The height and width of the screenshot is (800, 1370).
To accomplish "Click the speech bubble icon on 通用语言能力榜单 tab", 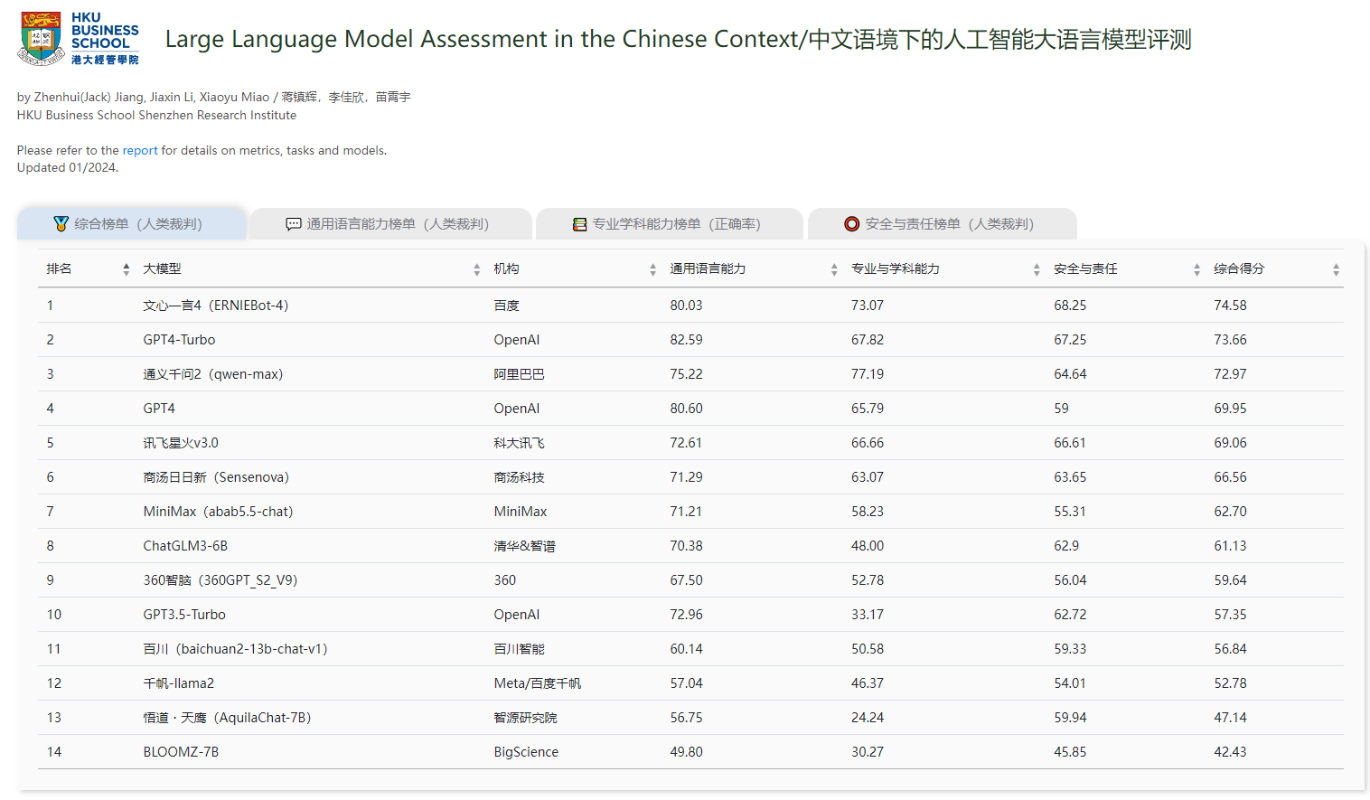I will [293, 224].
